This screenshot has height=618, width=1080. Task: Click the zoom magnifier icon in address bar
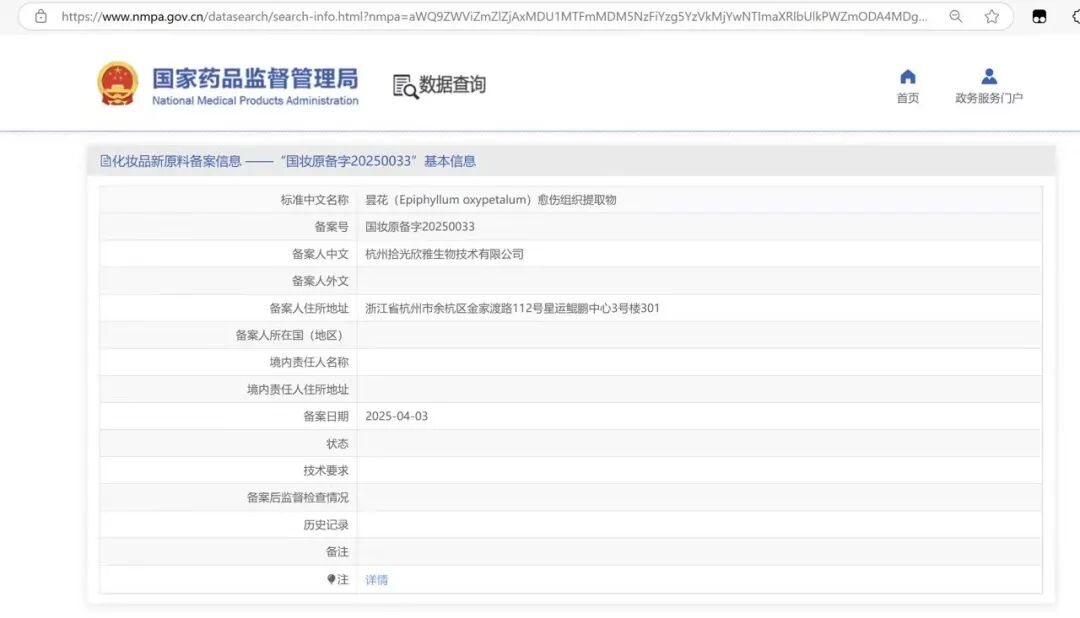(x=955, y=17)
